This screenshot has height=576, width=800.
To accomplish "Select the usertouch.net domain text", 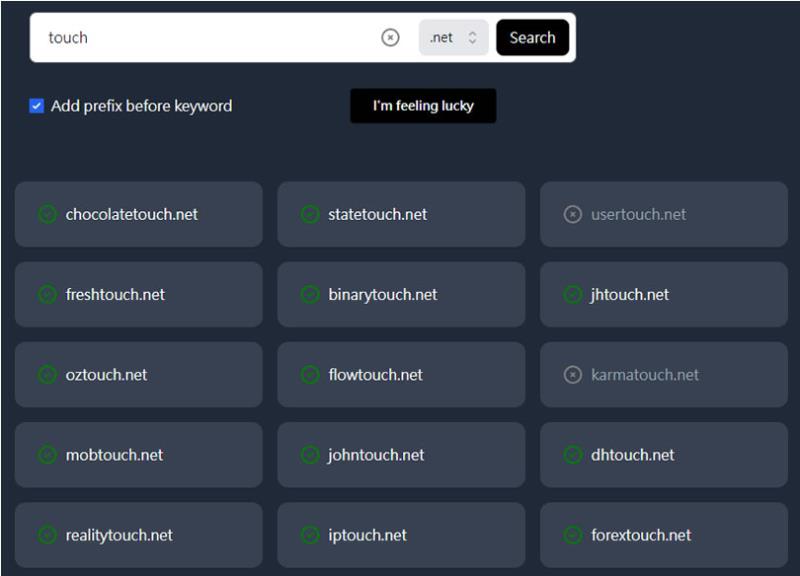I will [639, 214].
